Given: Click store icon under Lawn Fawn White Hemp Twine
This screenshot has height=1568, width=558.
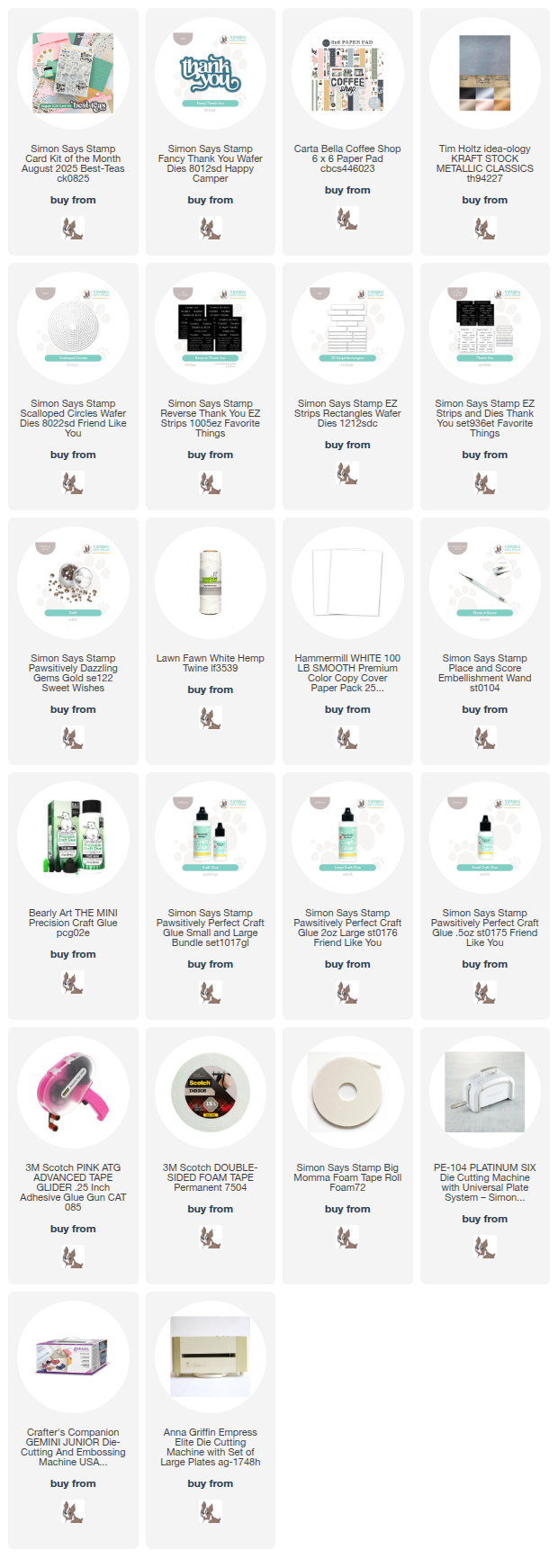Looking at the screenshot, I should tap(210, 718).
